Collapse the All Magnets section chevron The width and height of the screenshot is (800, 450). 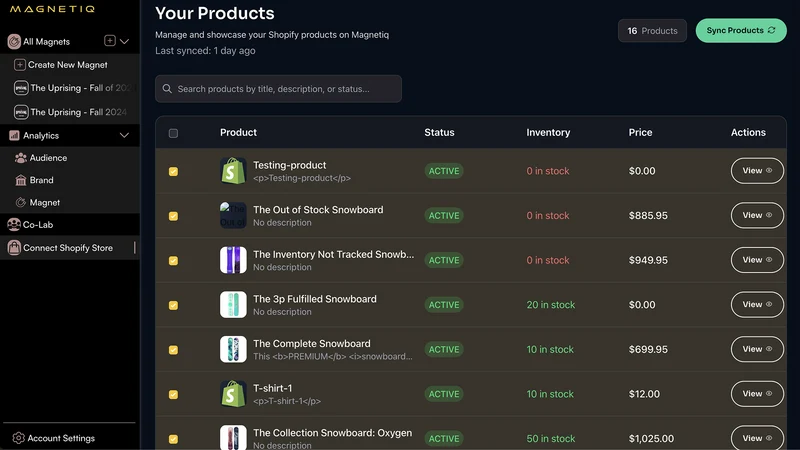[124, 41]
